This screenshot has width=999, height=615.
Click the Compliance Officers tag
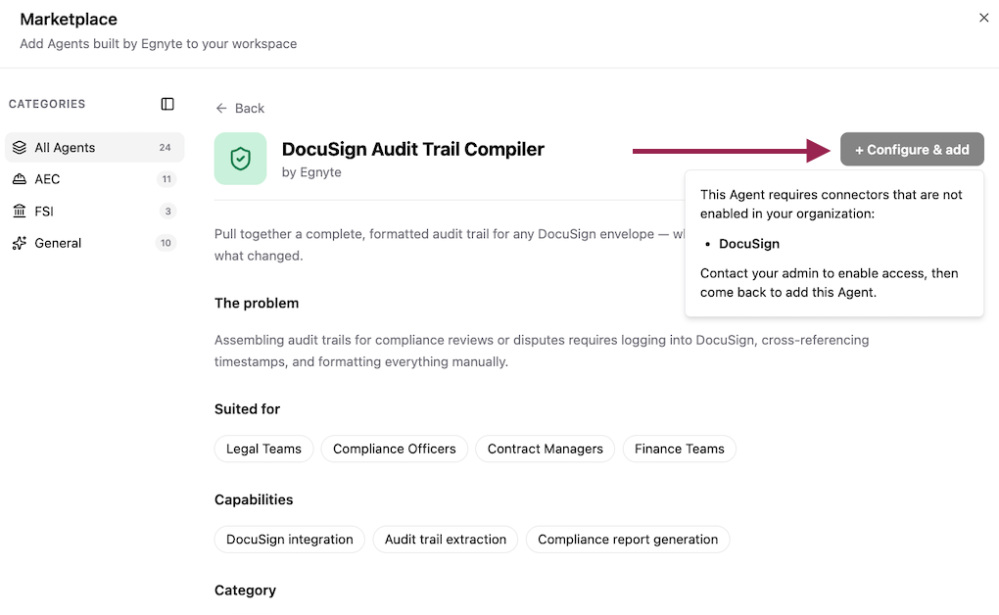coord(394,449)
